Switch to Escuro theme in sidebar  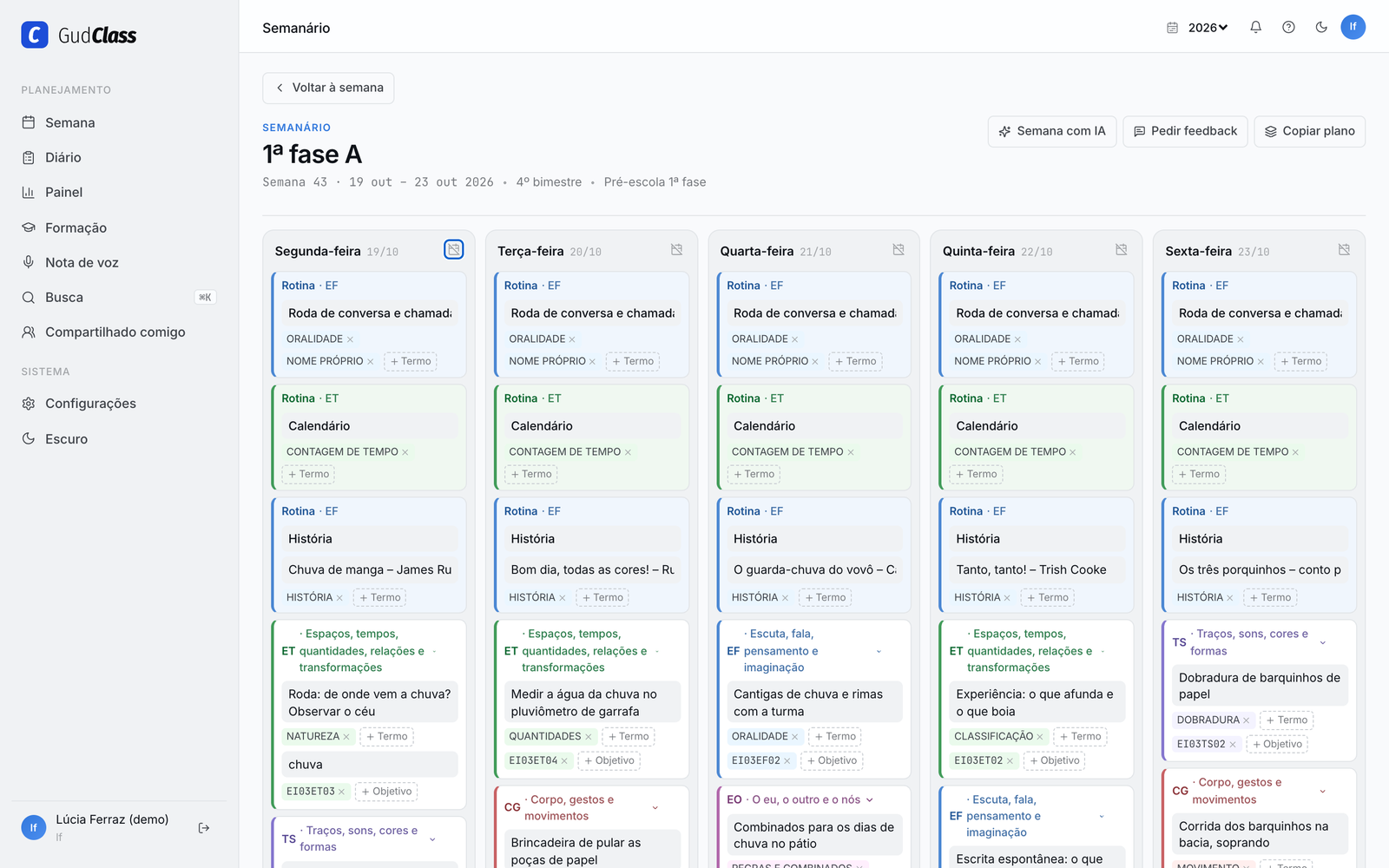(119, 439)
